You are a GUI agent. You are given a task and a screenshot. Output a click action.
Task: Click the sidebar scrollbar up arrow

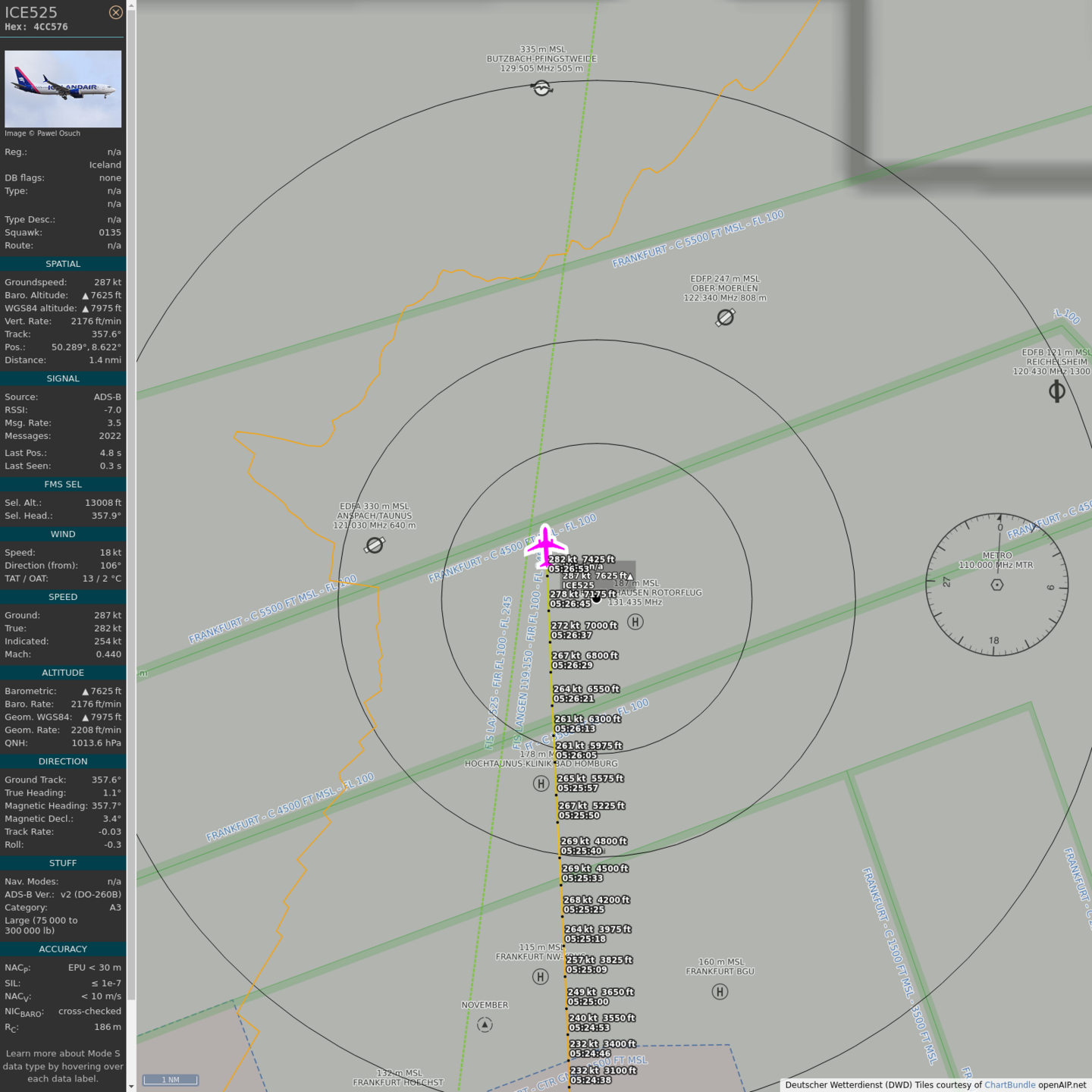pos(131,5)
